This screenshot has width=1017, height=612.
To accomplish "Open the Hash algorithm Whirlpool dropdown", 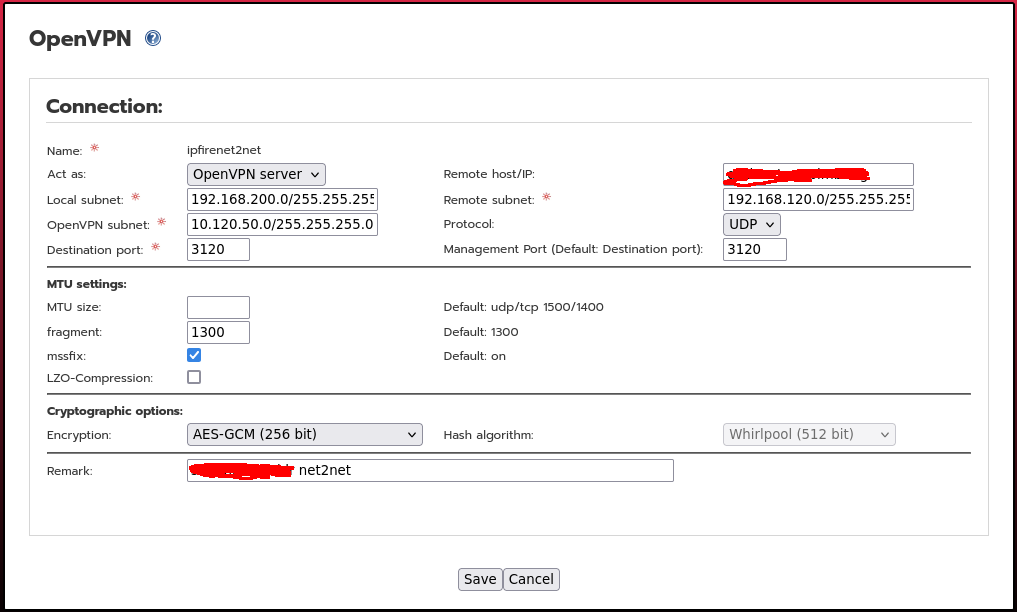I will [809, 434].
